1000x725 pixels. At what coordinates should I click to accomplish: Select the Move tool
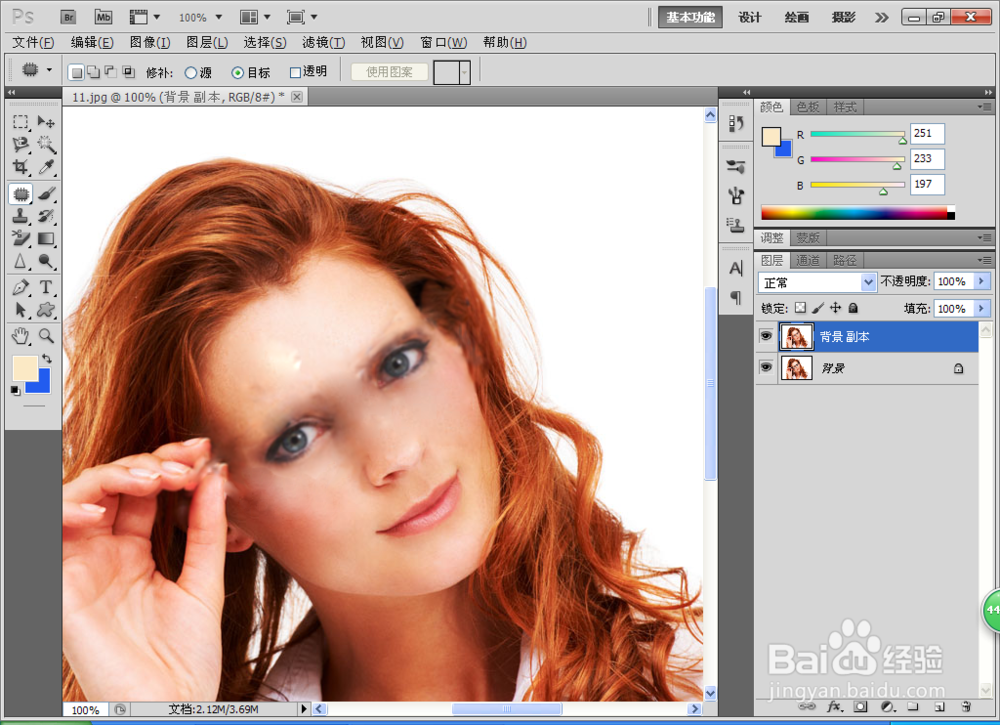pos(46,121)
